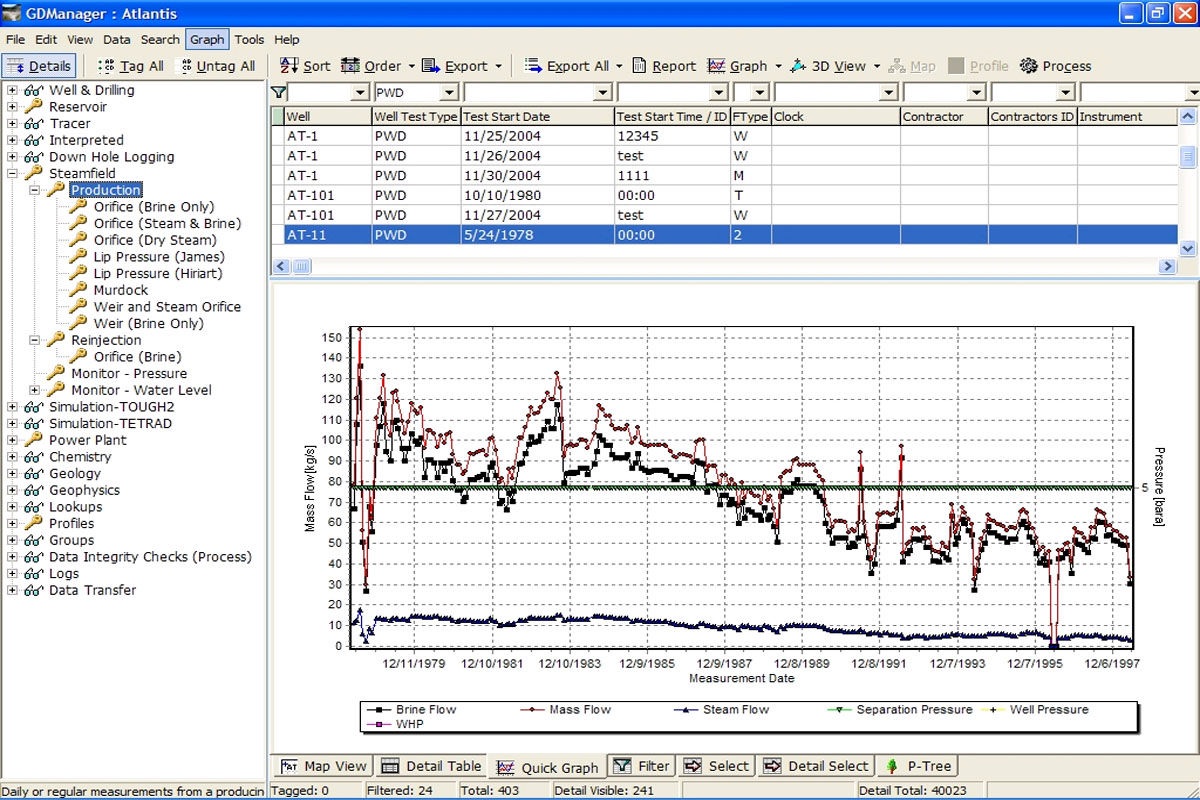
Task: Click the table's horizontal scrollbar
Action: pos(700,267)
